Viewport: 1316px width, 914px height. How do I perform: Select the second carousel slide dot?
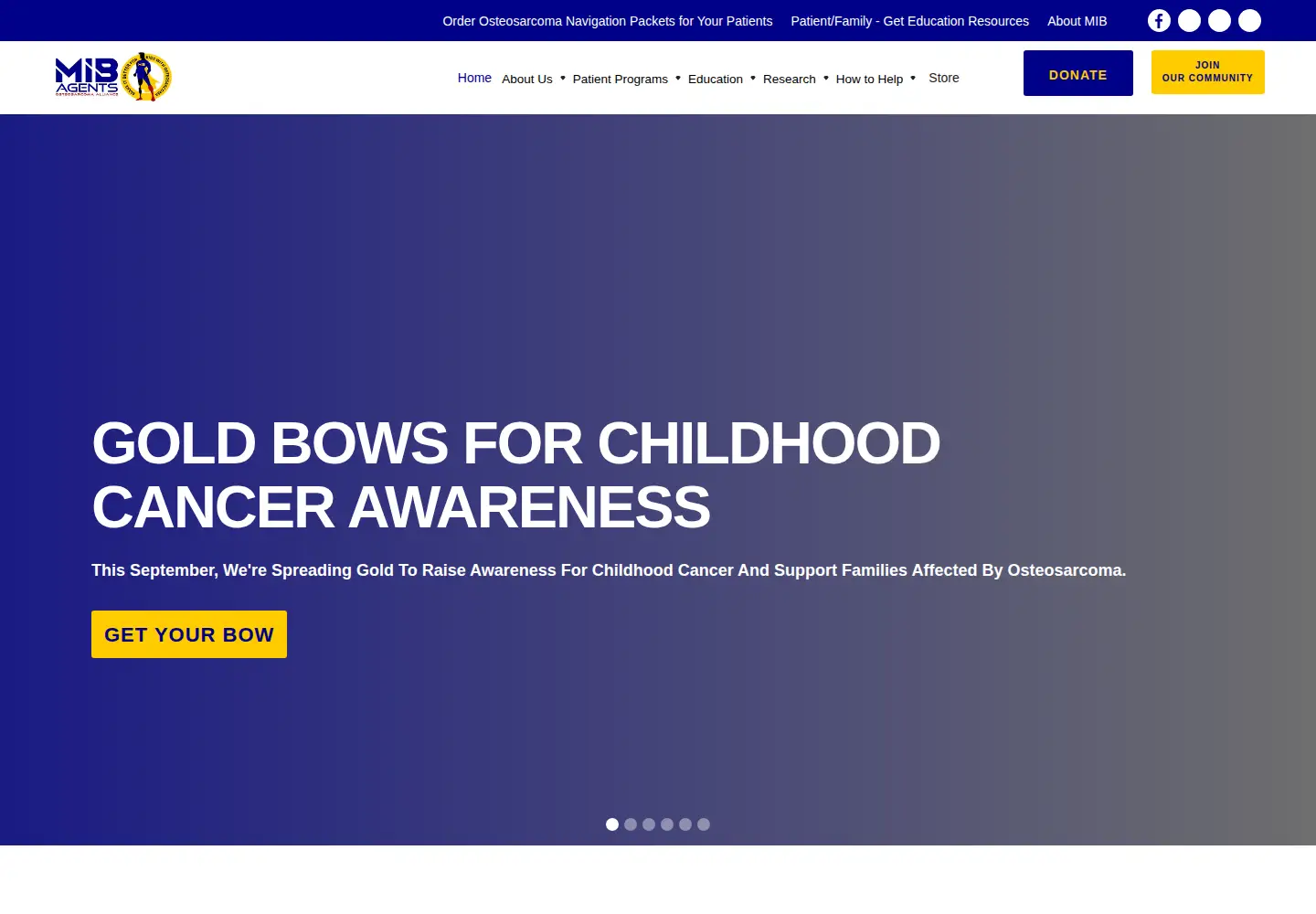[631, 824]
